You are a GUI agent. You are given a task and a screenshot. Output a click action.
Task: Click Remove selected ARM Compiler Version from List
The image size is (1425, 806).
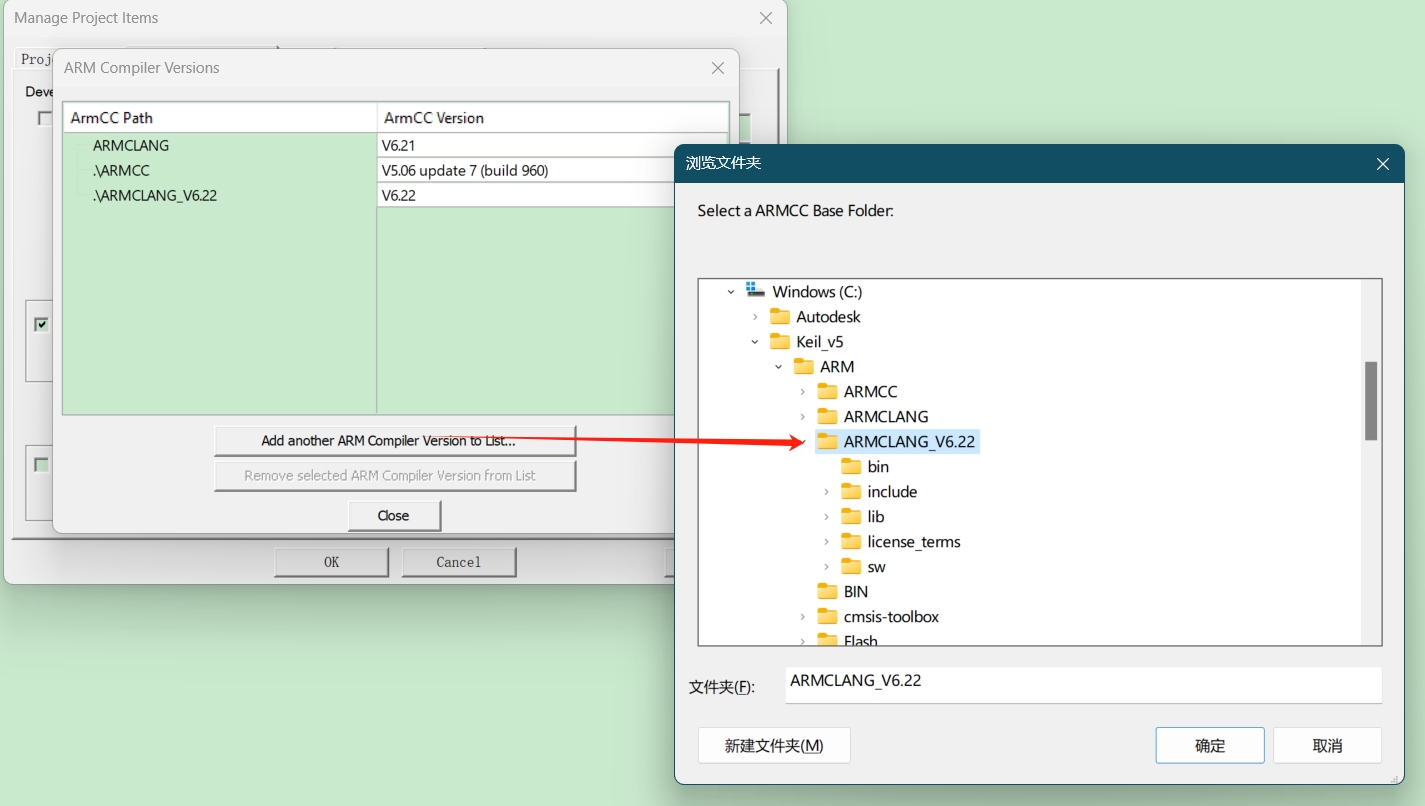tap(395, 476)
